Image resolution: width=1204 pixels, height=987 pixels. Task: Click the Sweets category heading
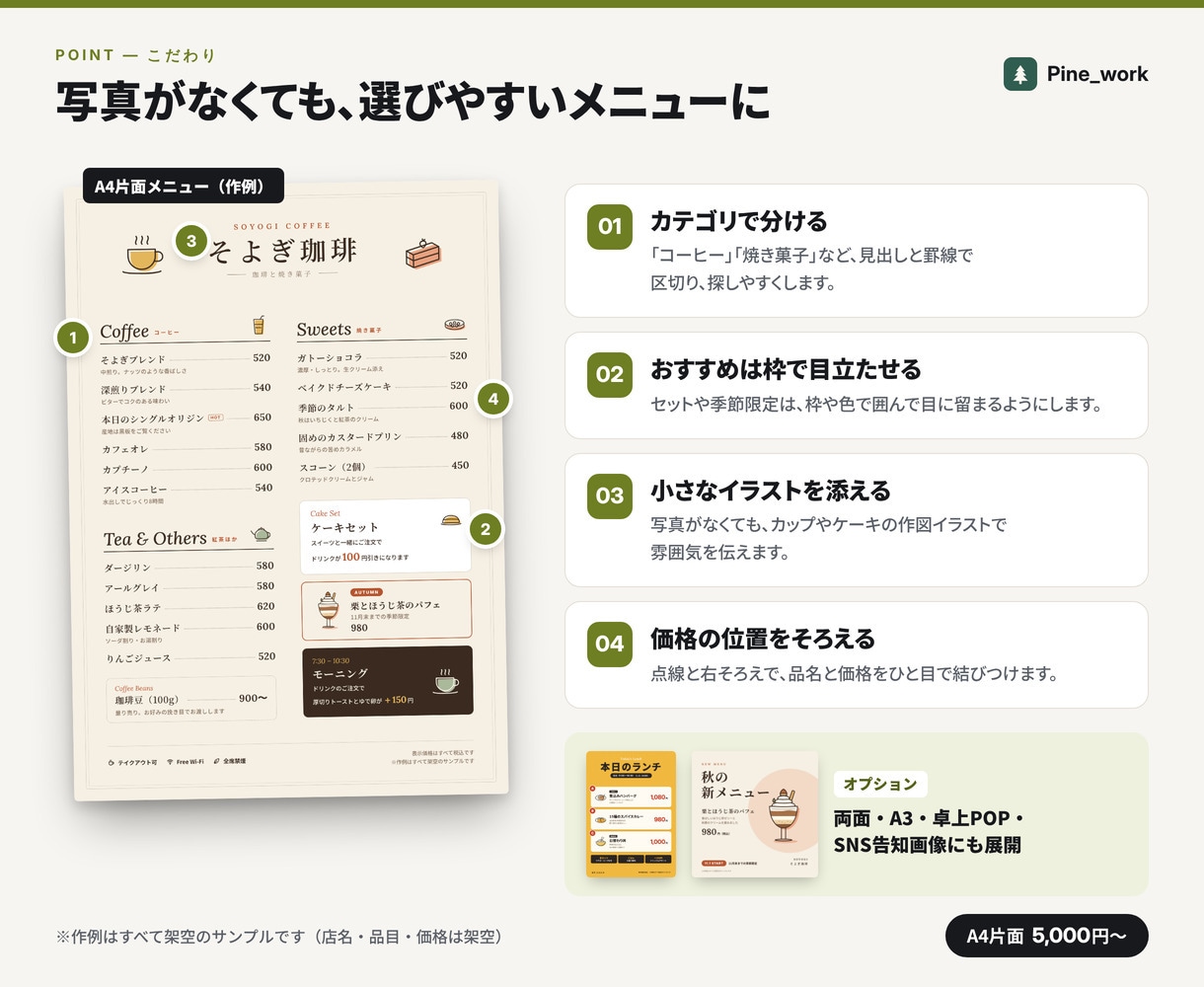coord(324,329)
